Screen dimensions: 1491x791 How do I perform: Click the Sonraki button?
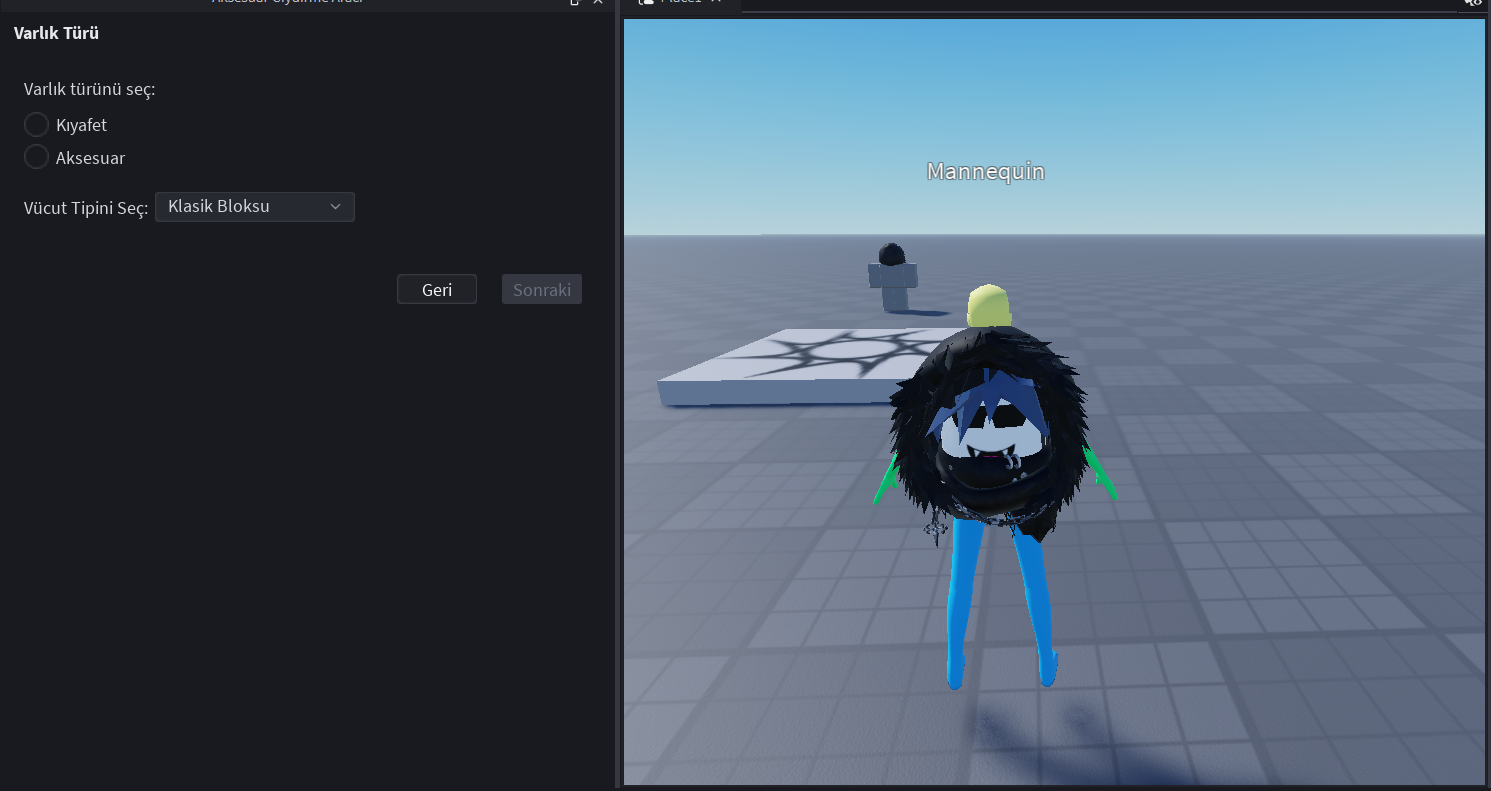542,289
